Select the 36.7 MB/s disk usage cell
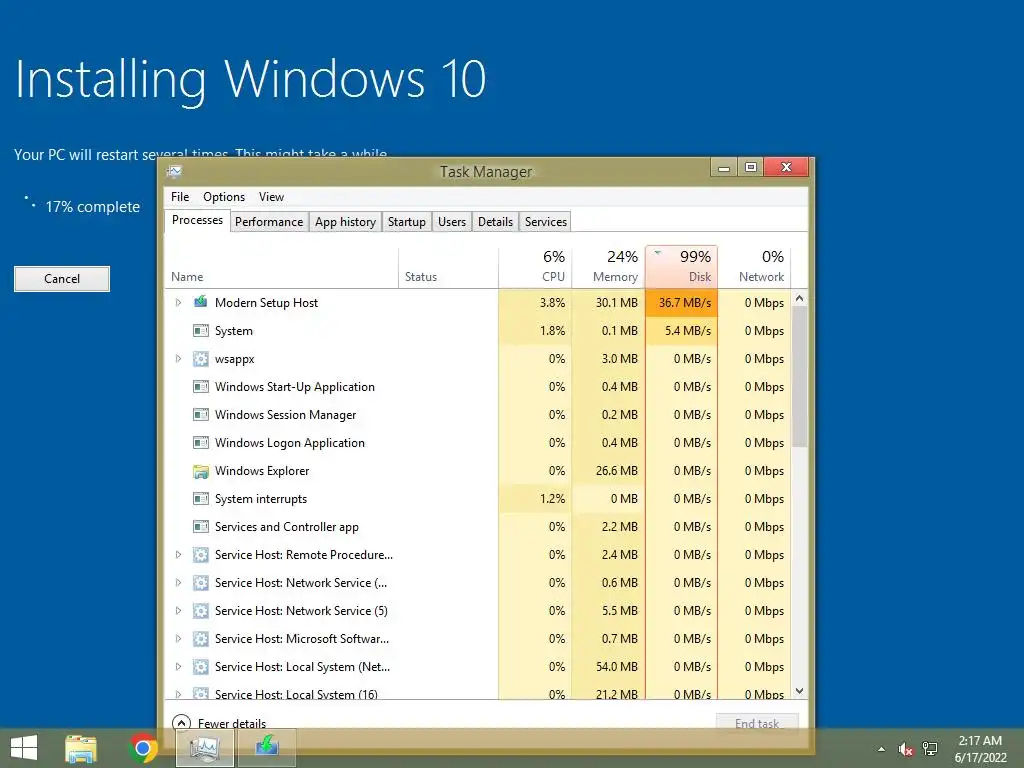The height and width of the screenshot is (768, 1024). 682,302
